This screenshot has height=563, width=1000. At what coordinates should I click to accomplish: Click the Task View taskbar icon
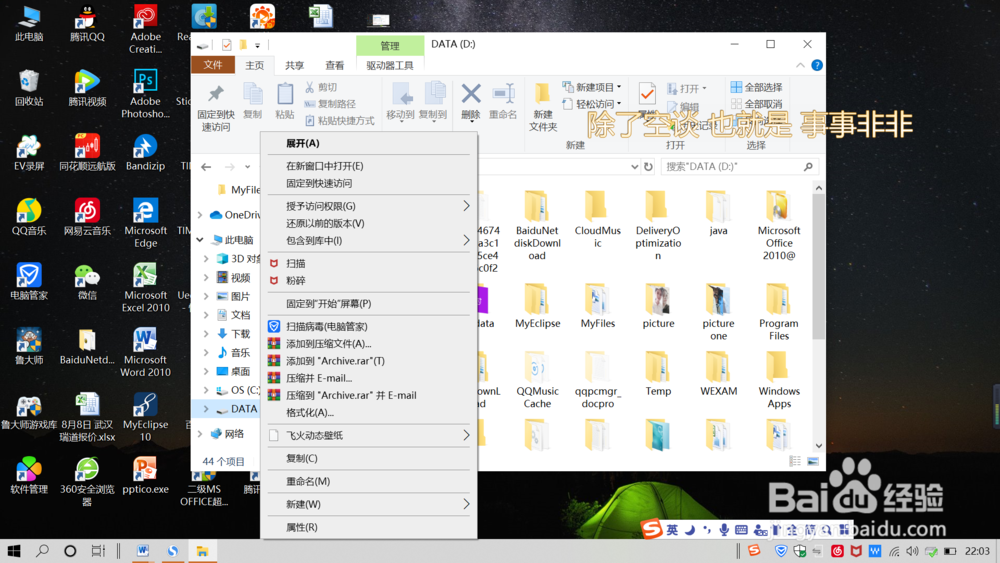tap(98, 551)
